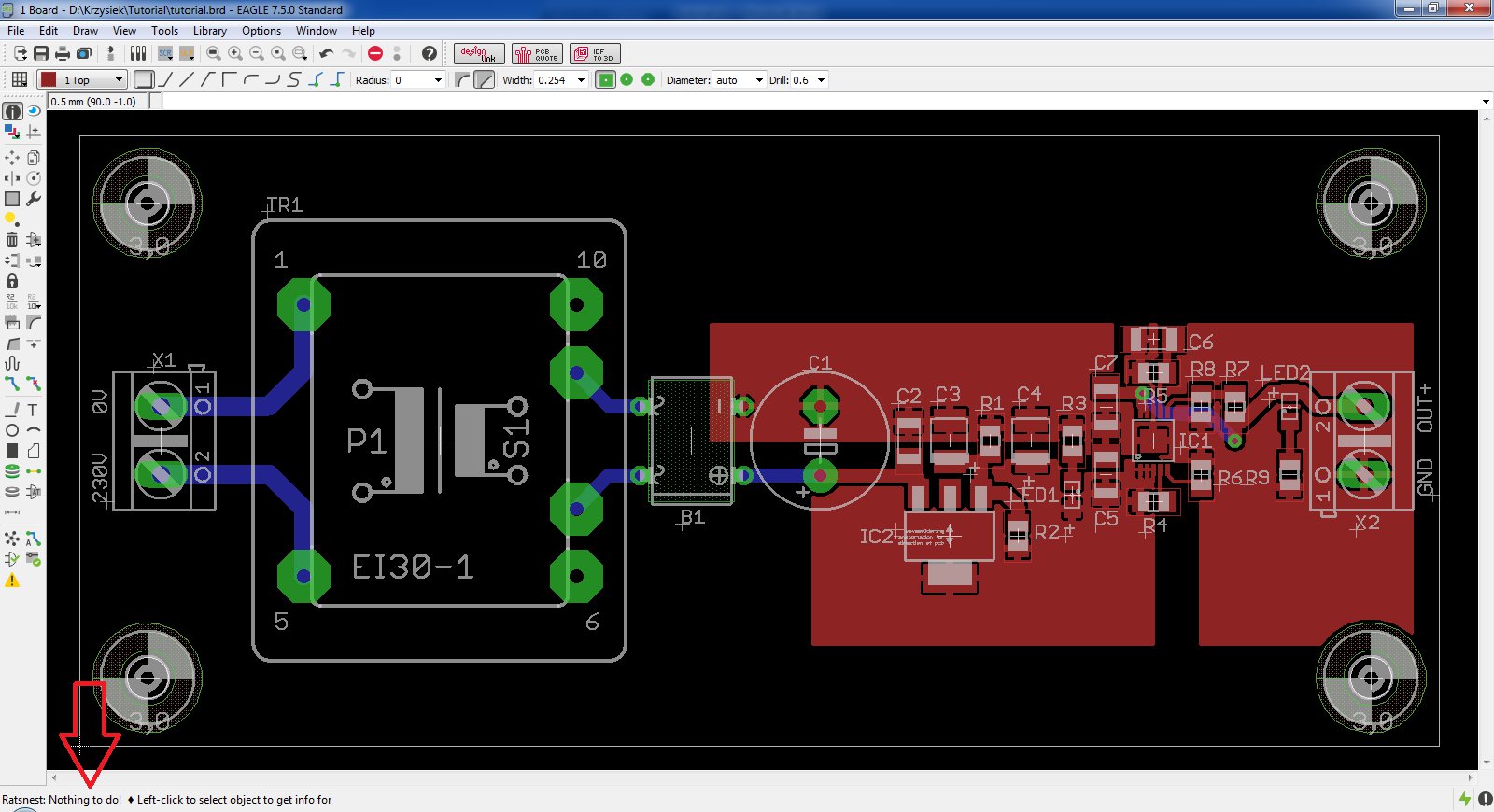The width and height of the screenshot is (1494, 812).
Task: Choose the round miter style
Action: (463, 80)
